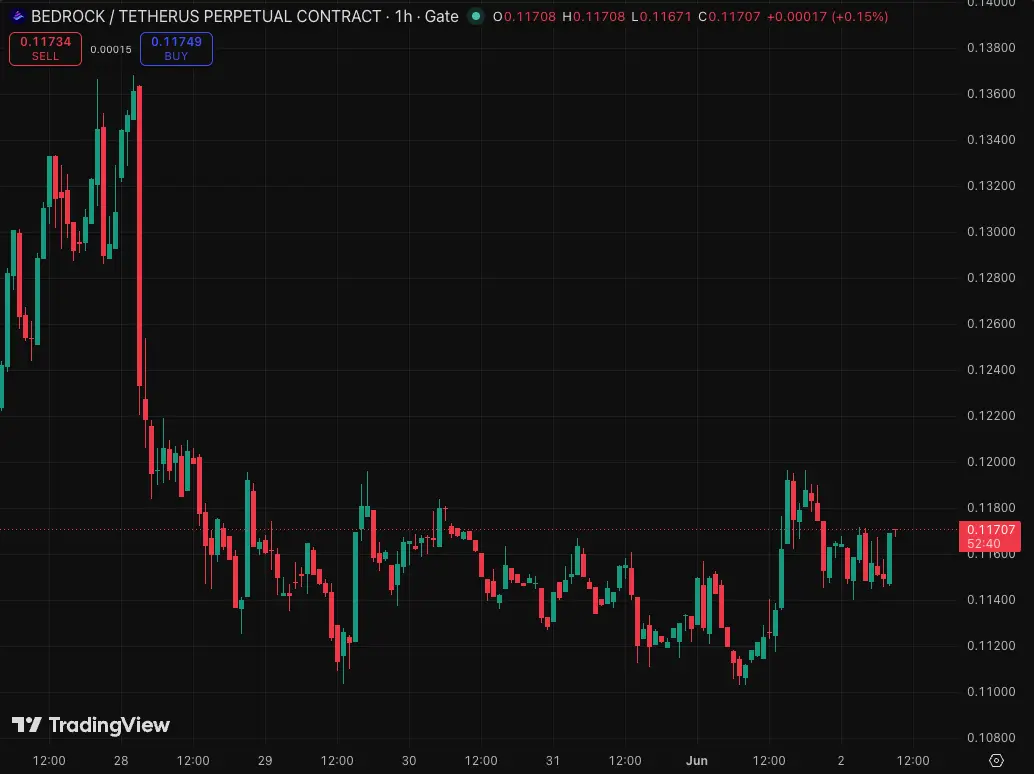Click the 30 date label on time axis
1034x774 pixels.
pos(409,760)
